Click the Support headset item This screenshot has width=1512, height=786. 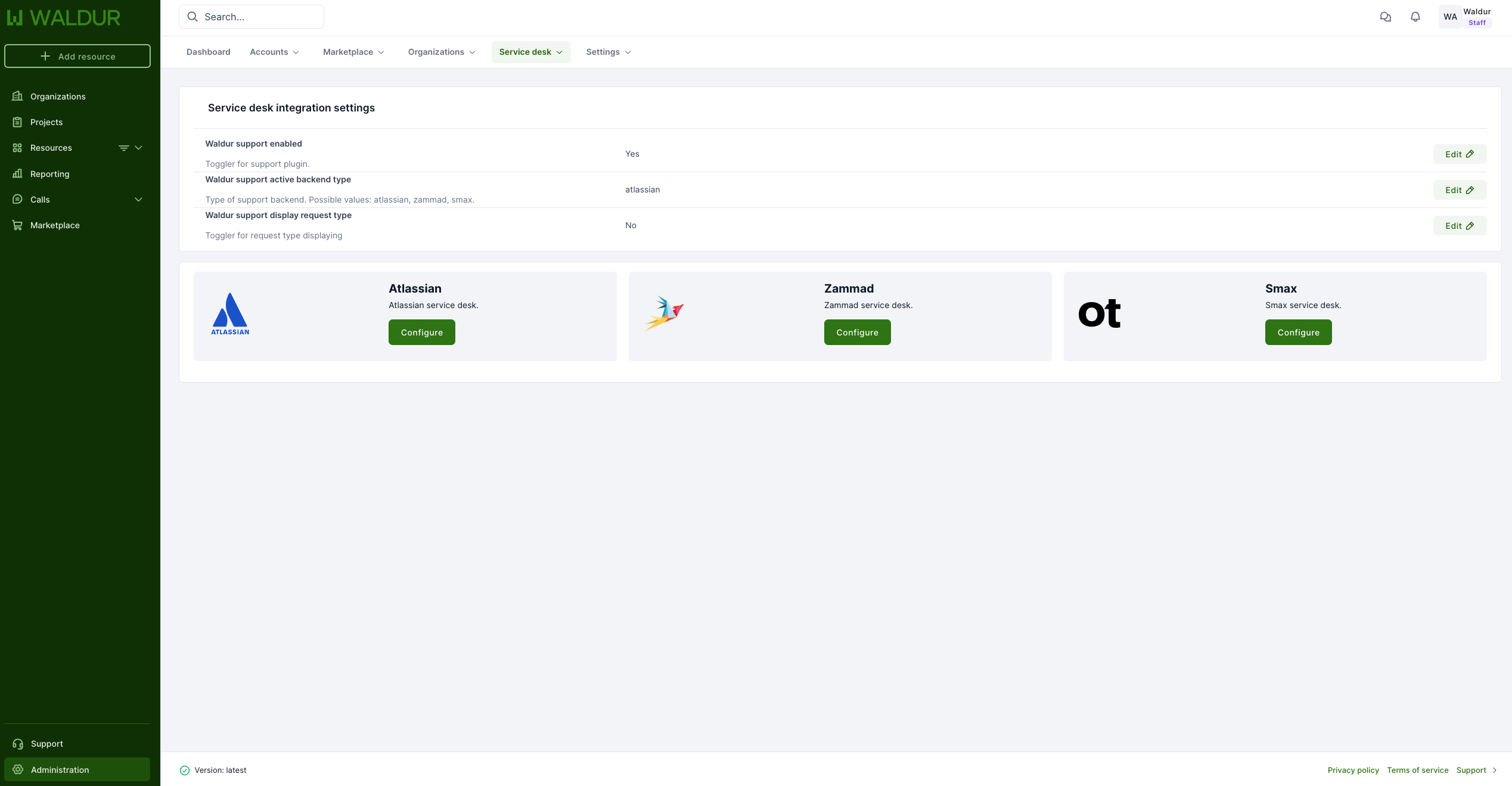[x=46, y=744]
